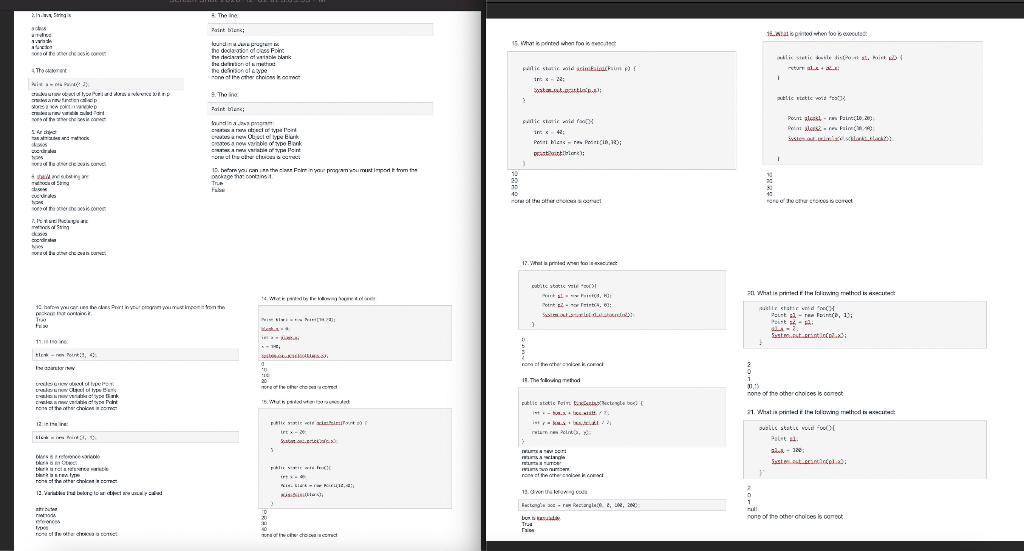Click the question 21 code block
1024x551 pixels.
(x=865, y=450)
